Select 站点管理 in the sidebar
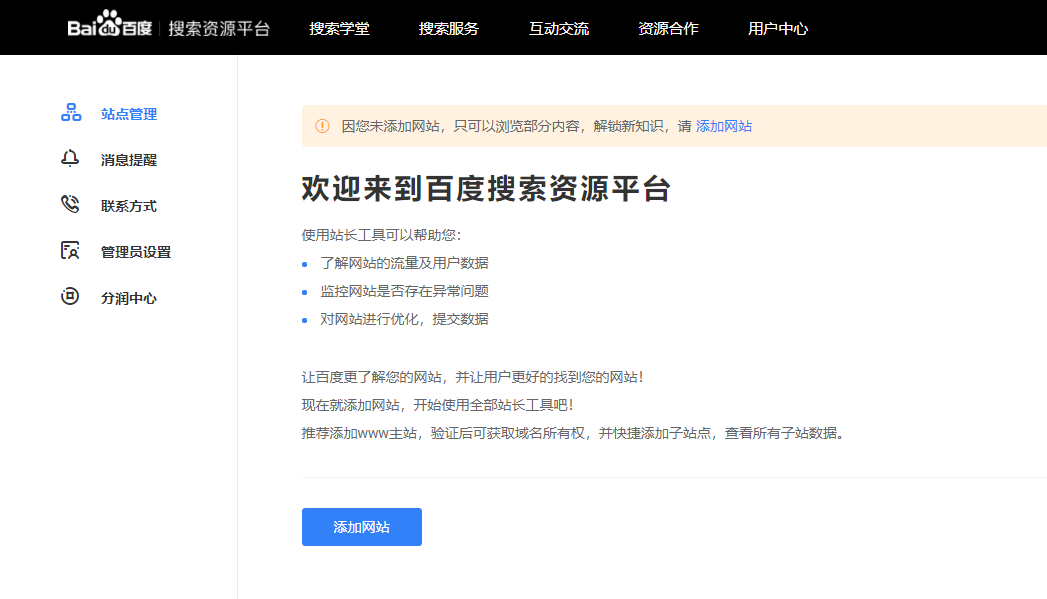 tap(129, 114)
